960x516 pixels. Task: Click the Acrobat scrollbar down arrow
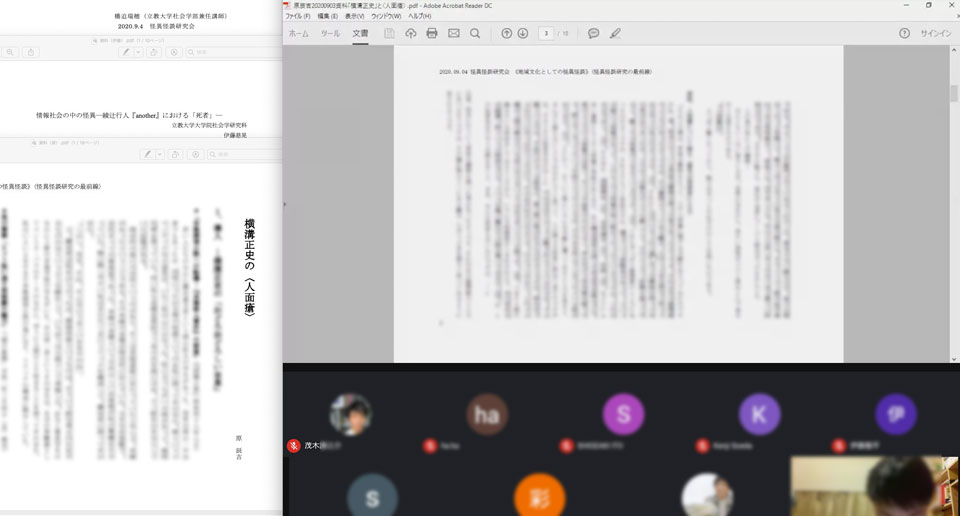tap(954, 359)
